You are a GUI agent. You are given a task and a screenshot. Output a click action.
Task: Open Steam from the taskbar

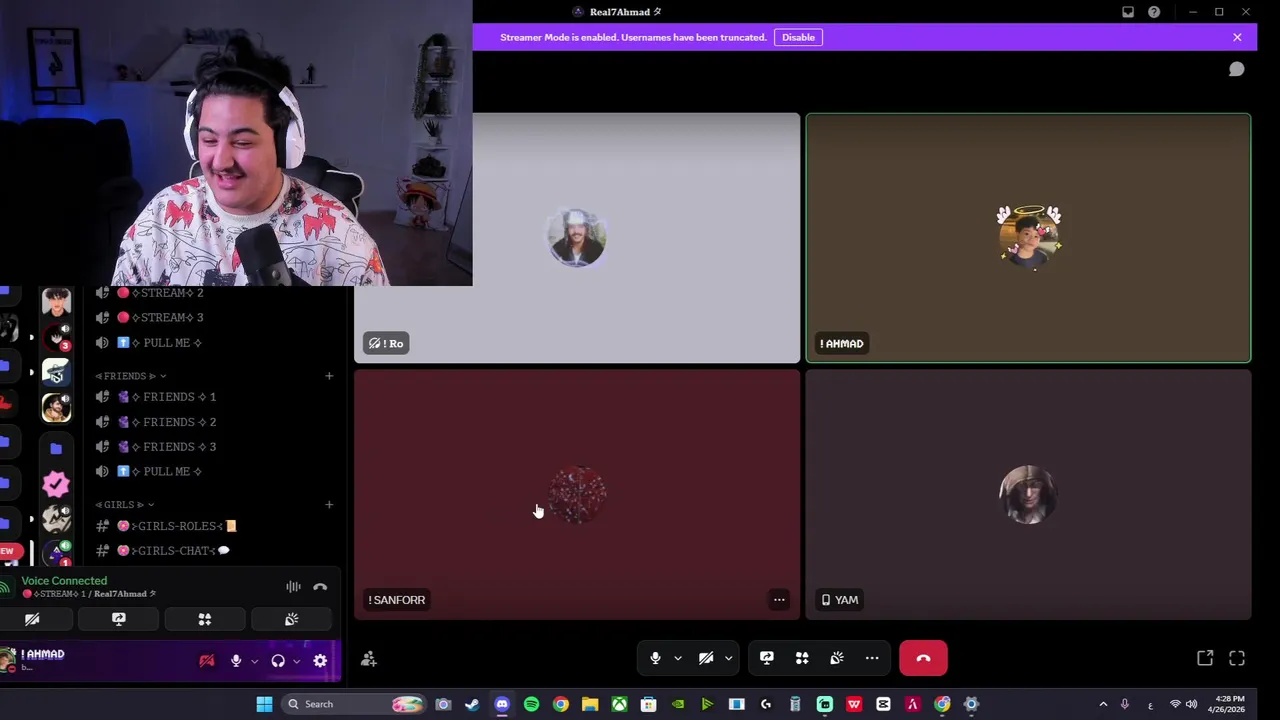[x=472, y=704]
